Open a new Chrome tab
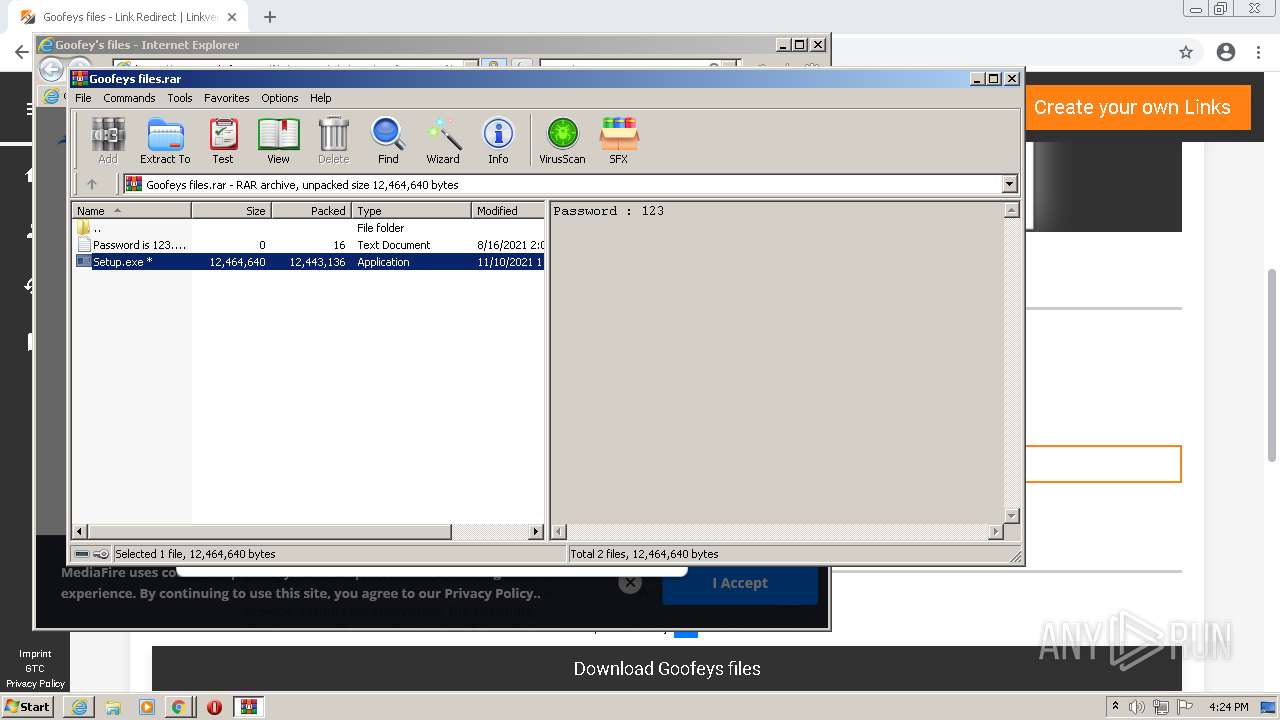The image size is (1280, 720). point(270,17)
